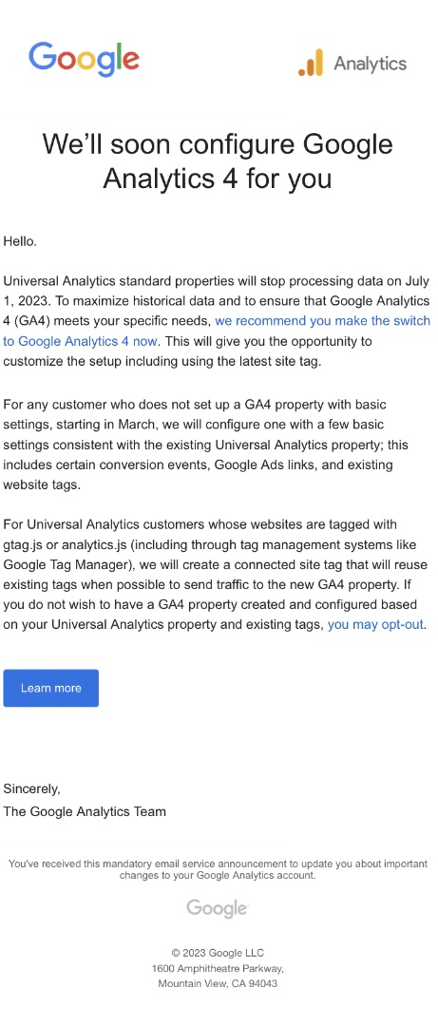Follow the 'you may opt-out' link
The image size is (438, 1025).
(x=377, y=624)
